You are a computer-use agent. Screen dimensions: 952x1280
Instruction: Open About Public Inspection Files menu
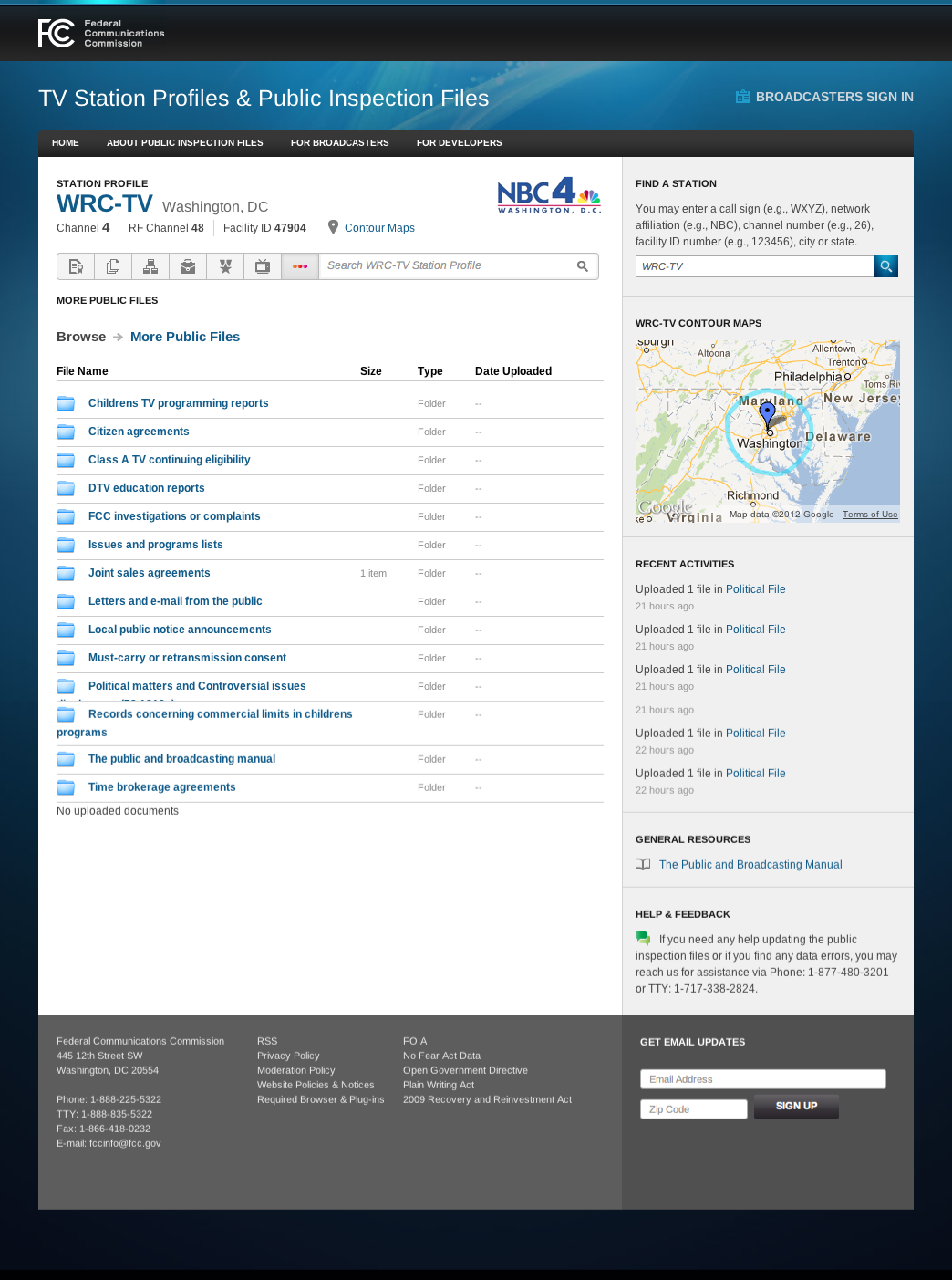pos(185,143)
